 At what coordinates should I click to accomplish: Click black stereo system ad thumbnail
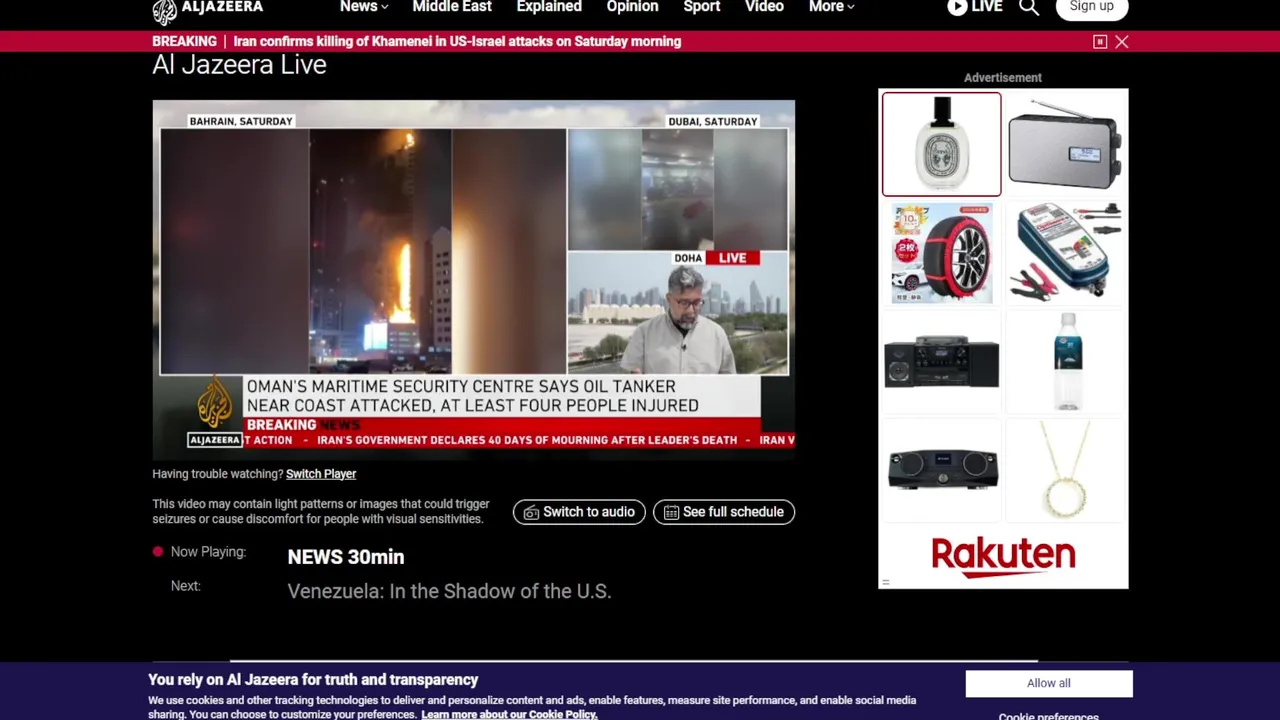pyautogui.click(x=941, y=361)
